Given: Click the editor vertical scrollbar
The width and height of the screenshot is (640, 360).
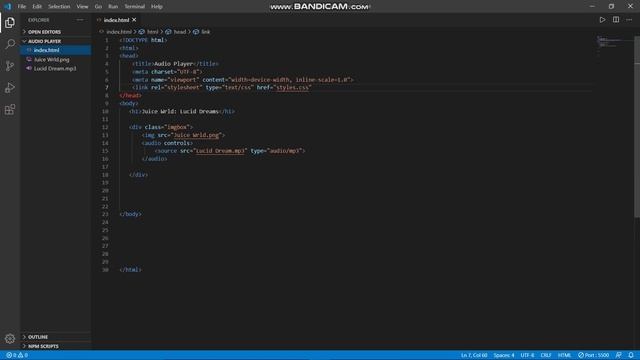Looking at the screenshot, I should 637,127.
